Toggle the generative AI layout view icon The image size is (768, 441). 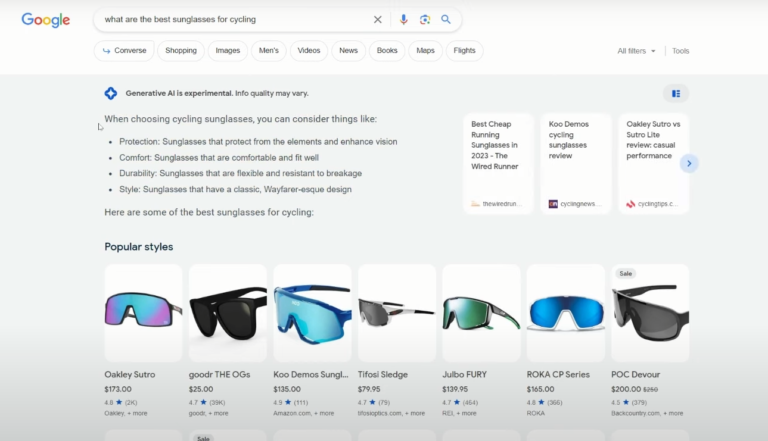point(676,93)
